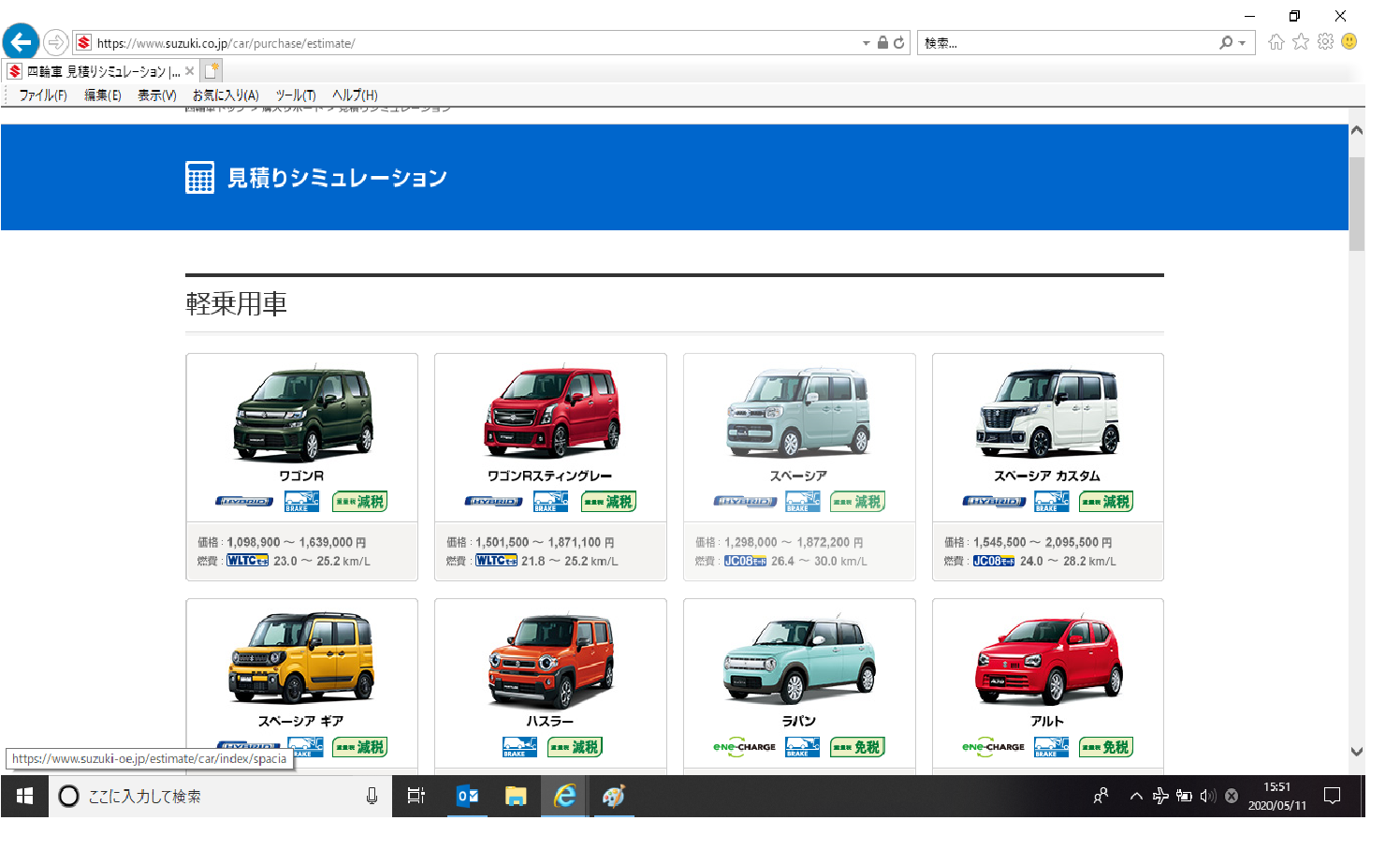Open the Windows Start menu
Image resolution: width=1400 pixels, height=850 pixels.
(25, 796)
